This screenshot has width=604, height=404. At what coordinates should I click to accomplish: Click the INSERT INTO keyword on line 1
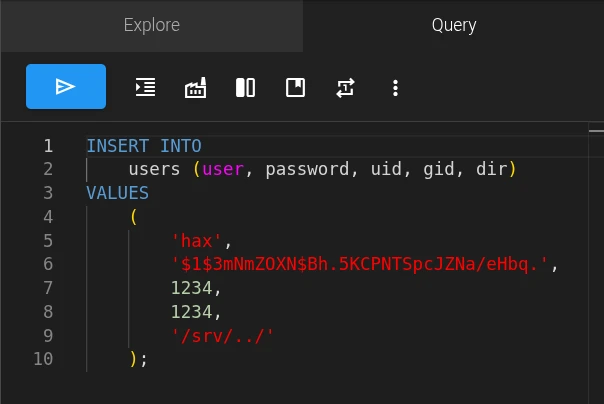[144, 146]
